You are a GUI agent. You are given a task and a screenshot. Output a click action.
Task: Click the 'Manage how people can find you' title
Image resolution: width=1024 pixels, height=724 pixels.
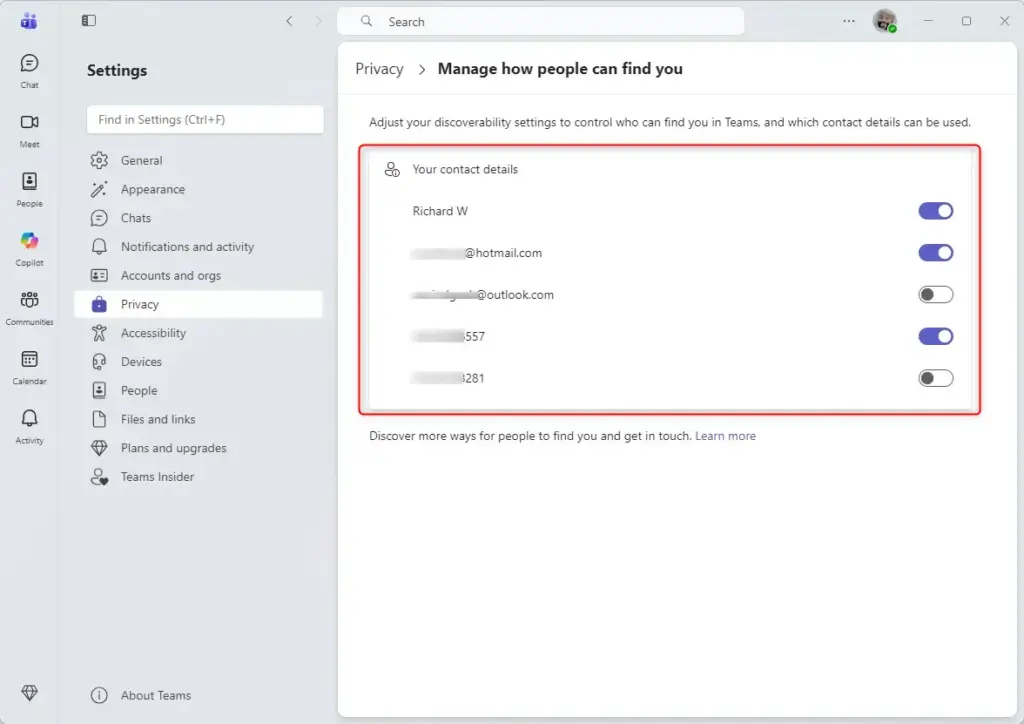tap(560, 69)
